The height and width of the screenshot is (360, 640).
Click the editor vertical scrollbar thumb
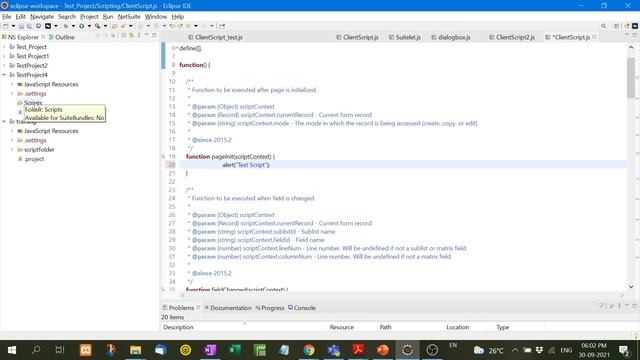[x=631, y=78]
